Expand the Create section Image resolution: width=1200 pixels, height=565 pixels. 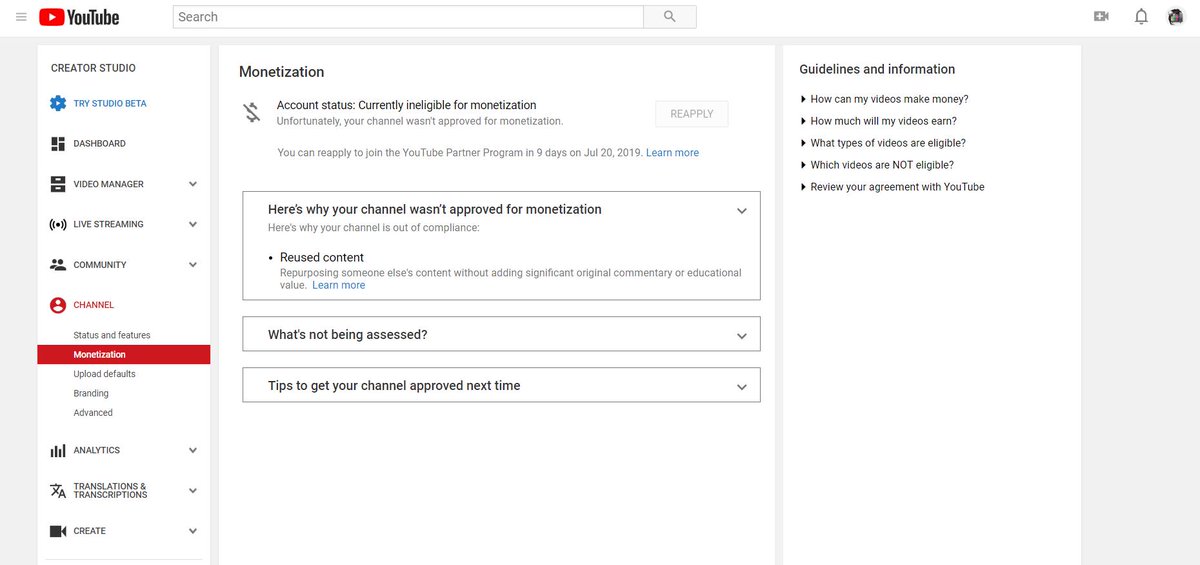[x=193, y=531]
